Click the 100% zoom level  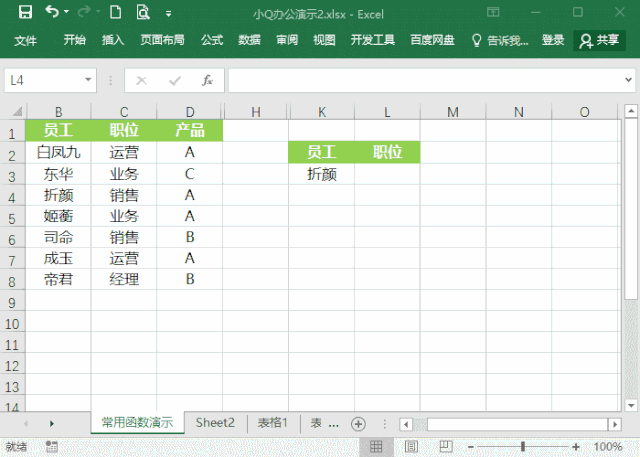click(x=608, y=446)
